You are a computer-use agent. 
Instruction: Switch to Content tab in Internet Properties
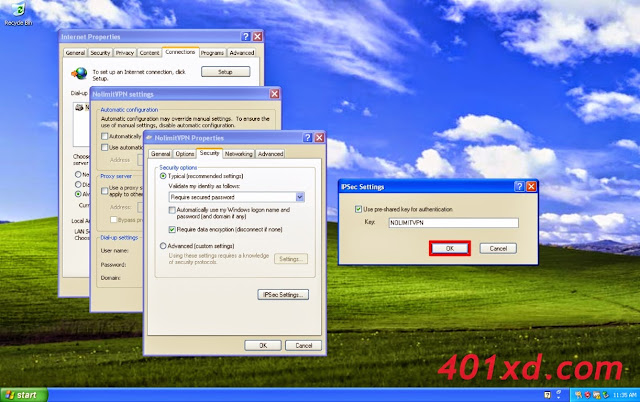[x=149, y=53]
